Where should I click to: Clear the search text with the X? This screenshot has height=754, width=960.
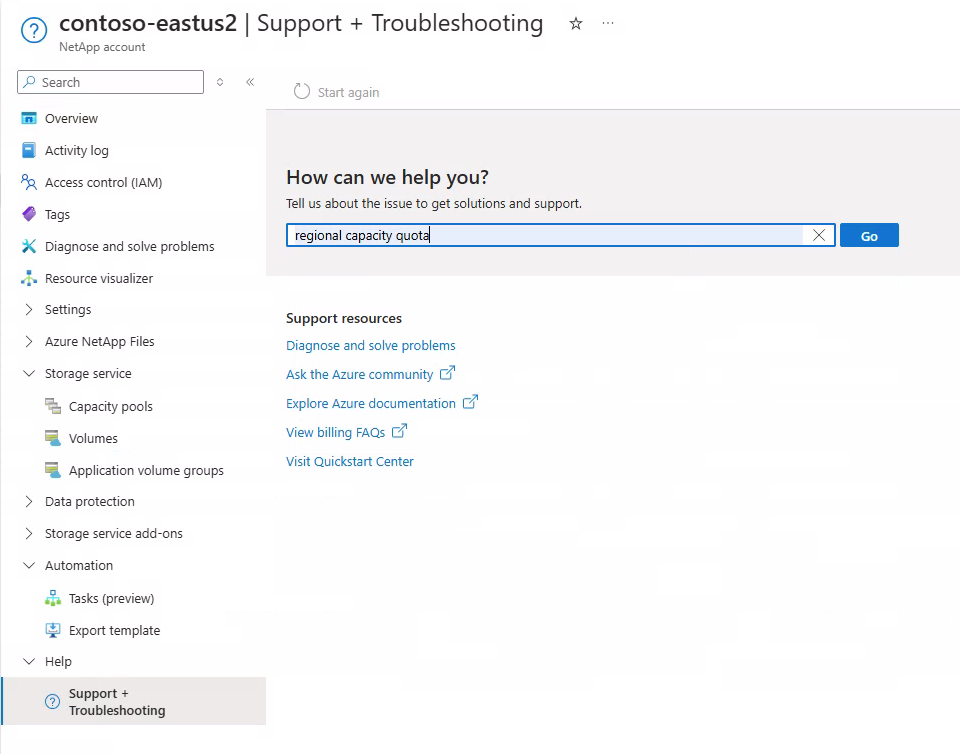pyautogui.click(x=819, y=234)
